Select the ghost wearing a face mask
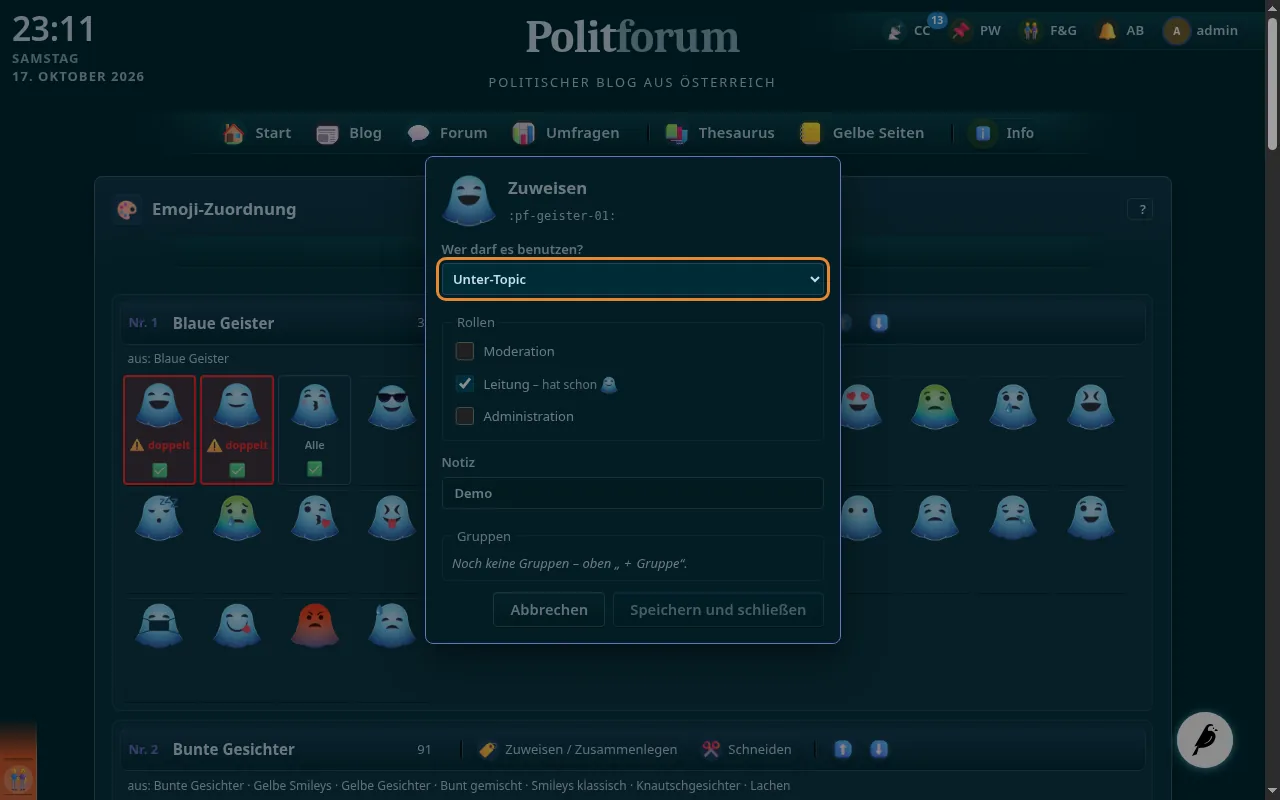 pos(158,625)
